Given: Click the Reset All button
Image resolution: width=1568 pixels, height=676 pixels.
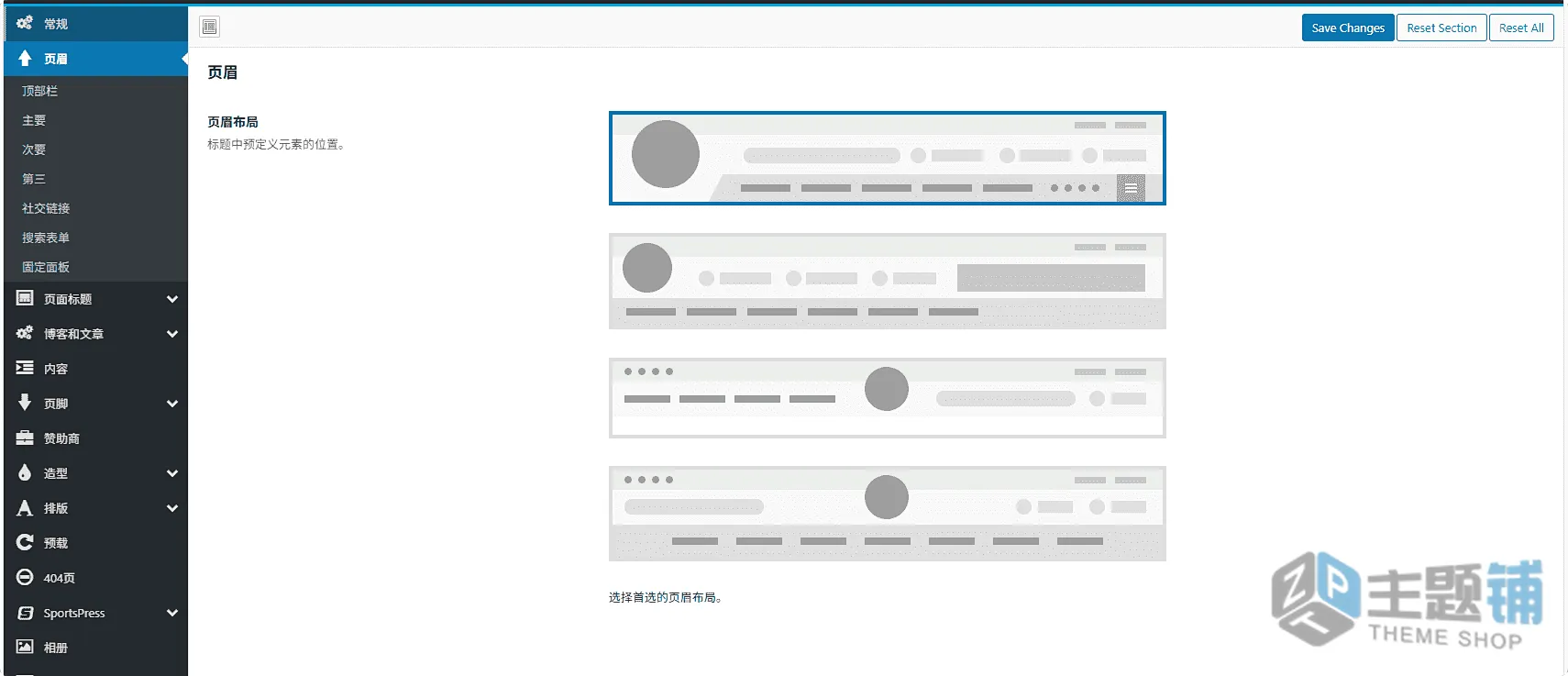Looking at the screenshot, I should 1521,28.
